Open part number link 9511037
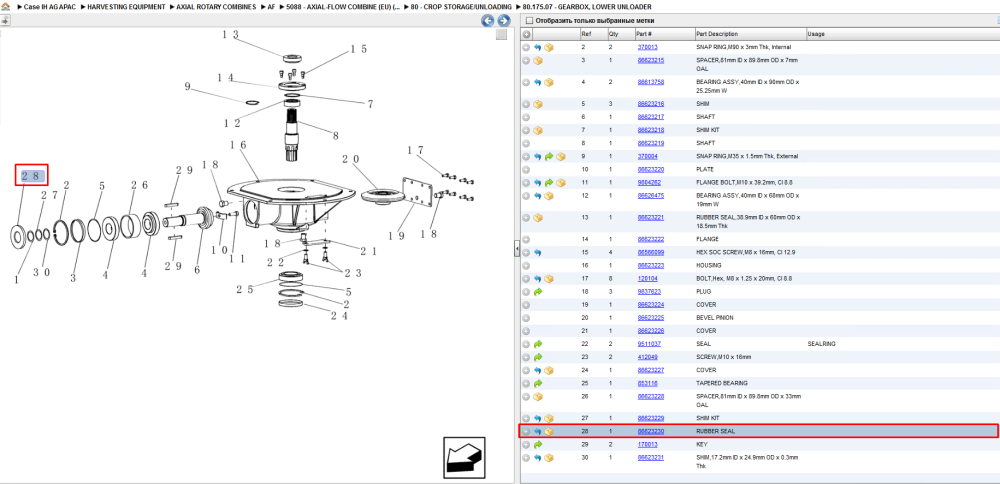Viewport: 1000px width, 484px height. [649, 344]
